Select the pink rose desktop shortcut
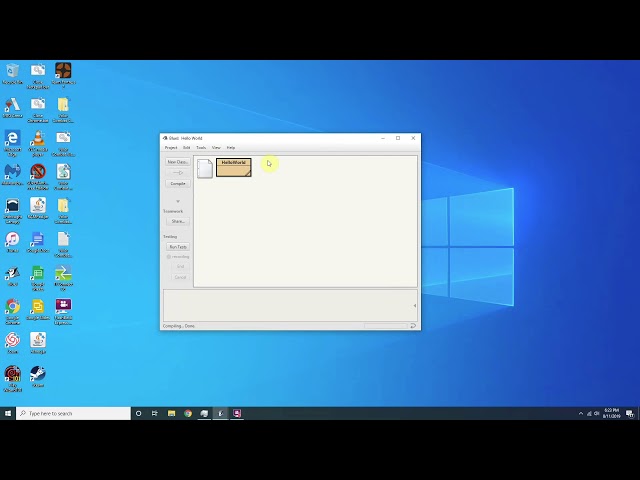The image size is (640, 480). 12,343
